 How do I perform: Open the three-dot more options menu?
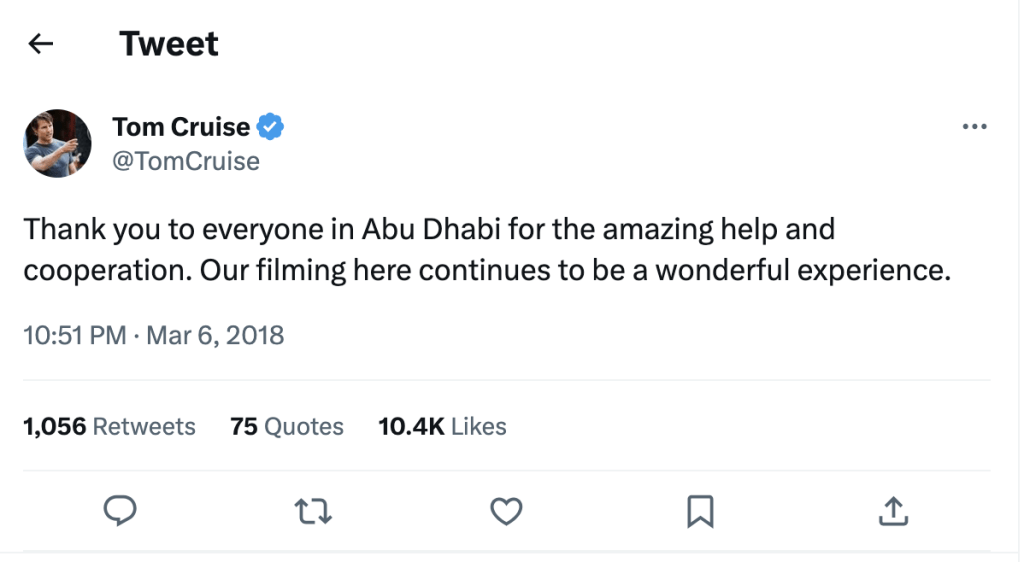[973, 127]
